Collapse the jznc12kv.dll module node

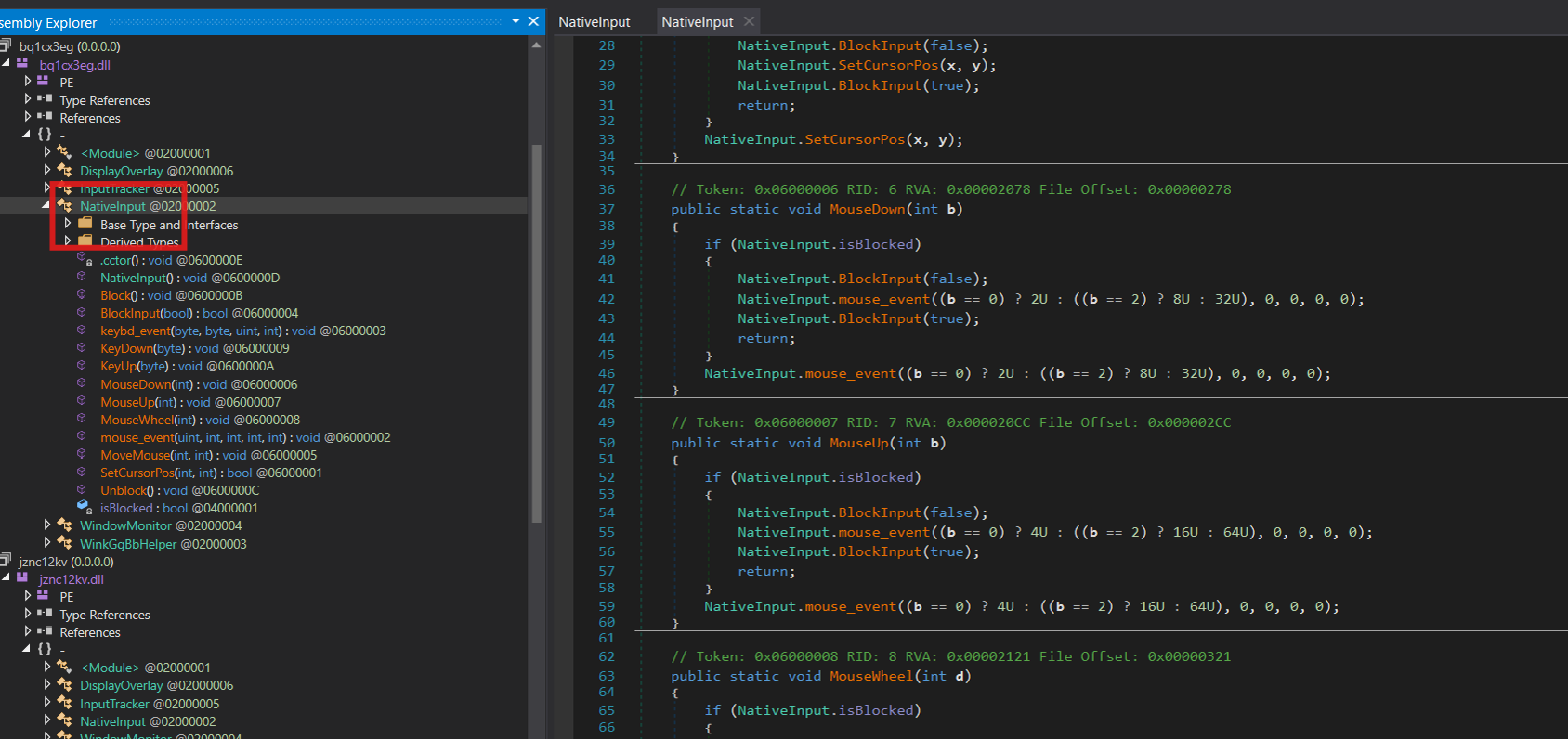[7, 578]
